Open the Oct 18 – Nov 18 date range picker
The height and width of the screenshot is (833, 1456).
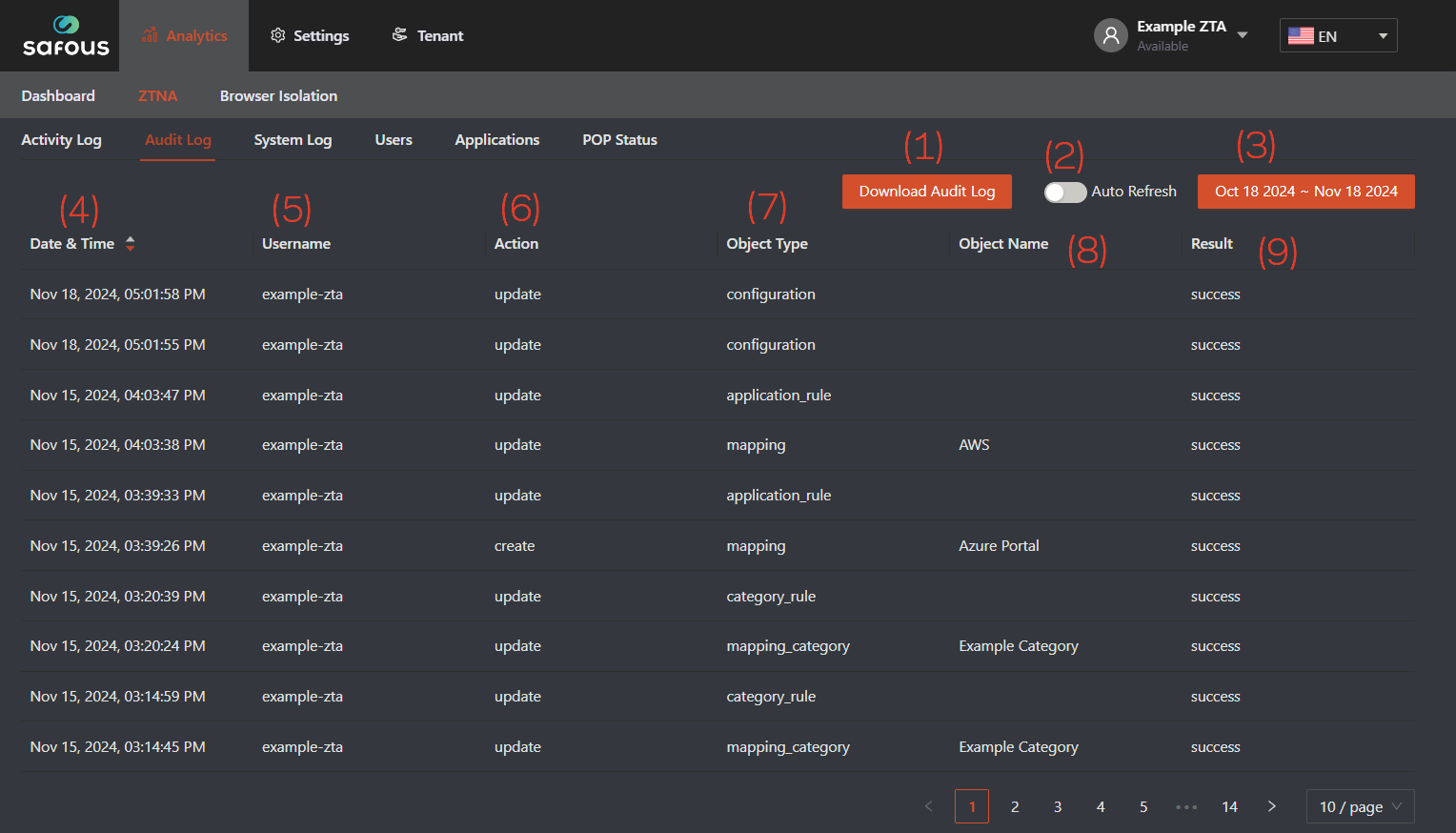pos(1305,192)
